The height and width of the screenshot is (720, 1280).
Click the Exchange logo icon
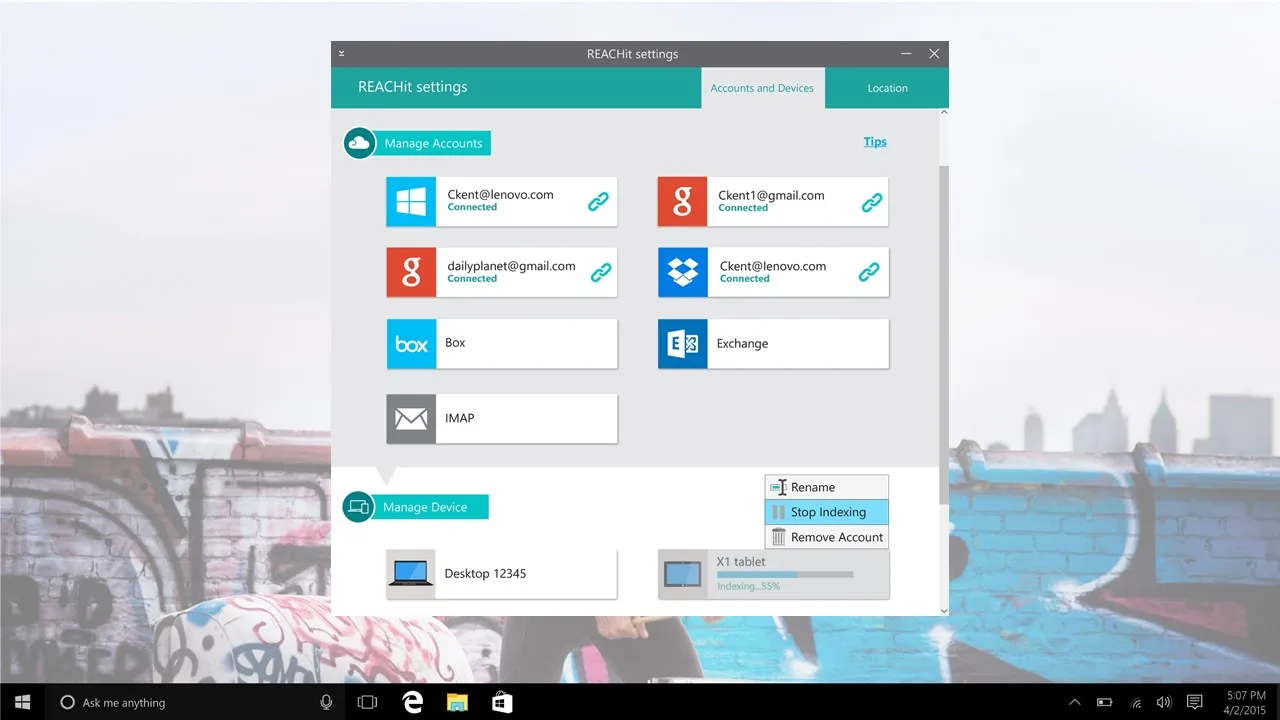point(682,344)
